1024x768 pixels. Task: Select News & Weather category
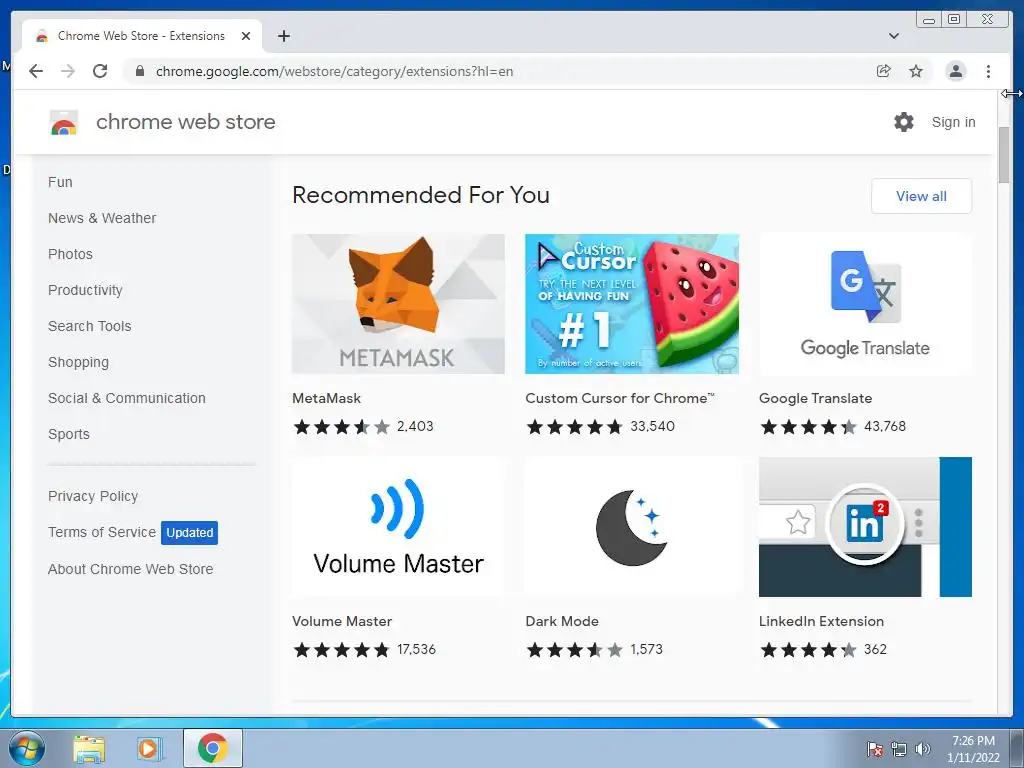[x=102, y=218]
